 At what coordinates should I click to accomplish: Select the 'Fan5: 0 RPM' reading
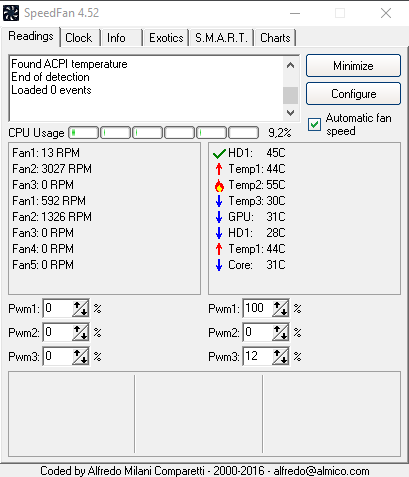[43, 265]
